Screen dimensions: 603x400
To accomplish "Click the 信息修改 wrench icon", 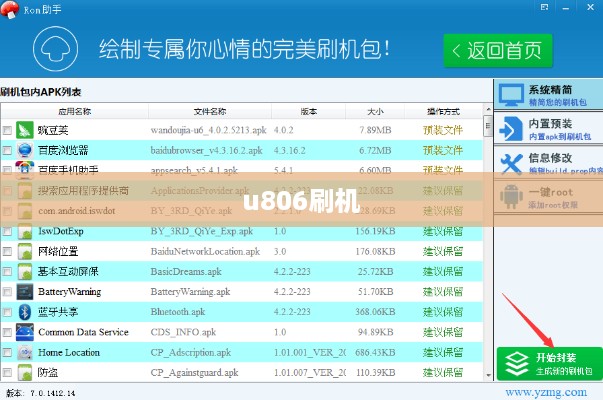I will click(x=511, y=163).
